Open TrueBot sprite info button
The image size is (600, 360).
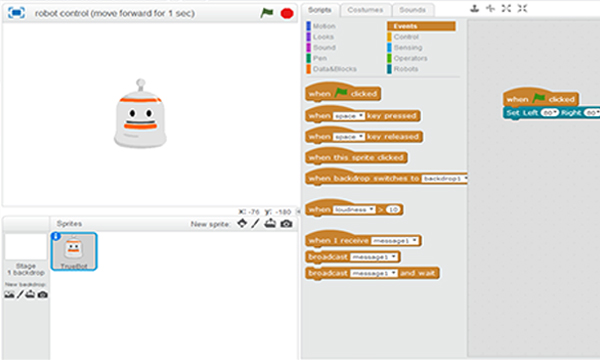(56, 236)
